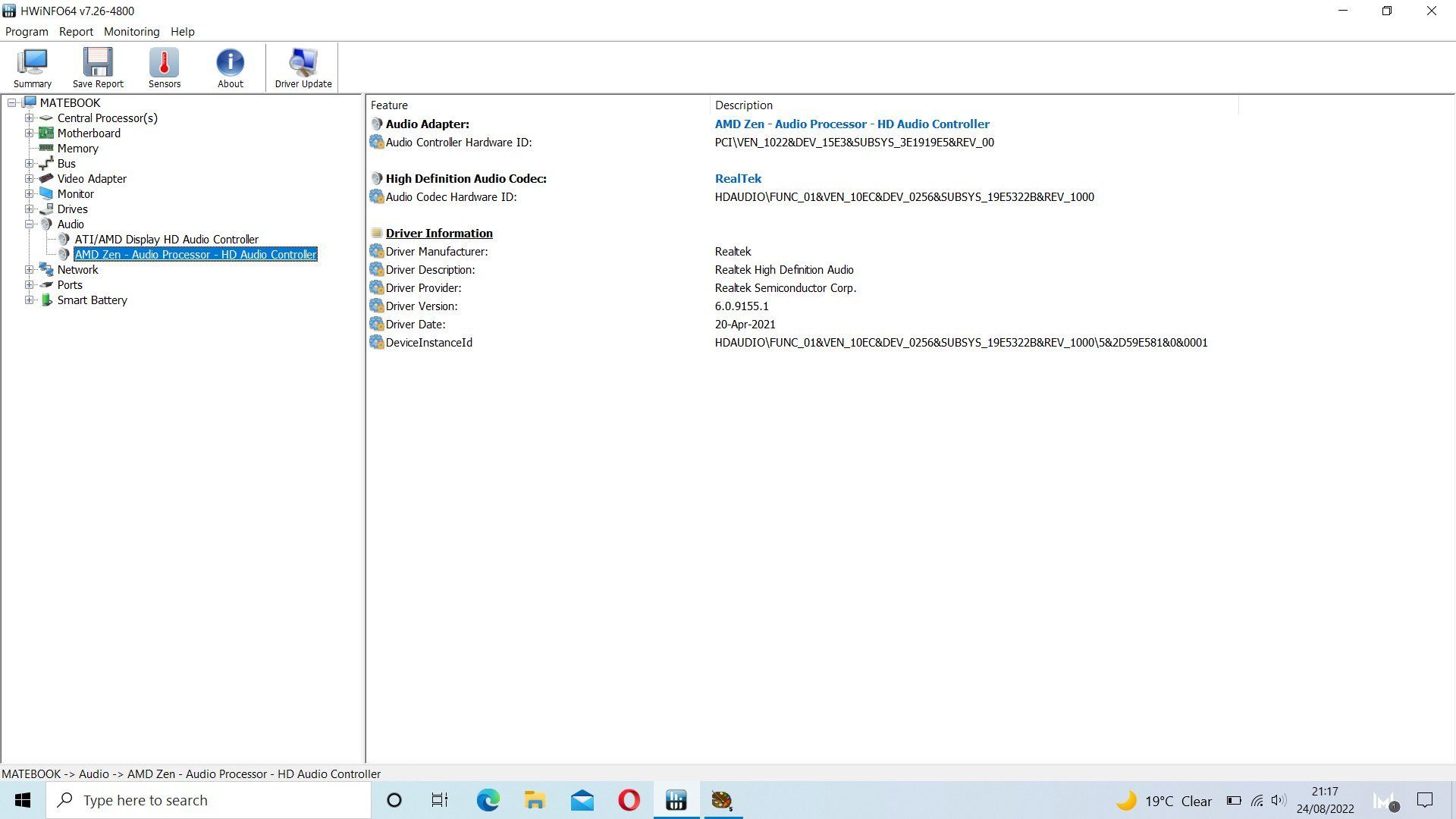The width and height of the screenshot is (1456, 819).
Task: Click the Memory module icon
Action: tap(46, 148)
